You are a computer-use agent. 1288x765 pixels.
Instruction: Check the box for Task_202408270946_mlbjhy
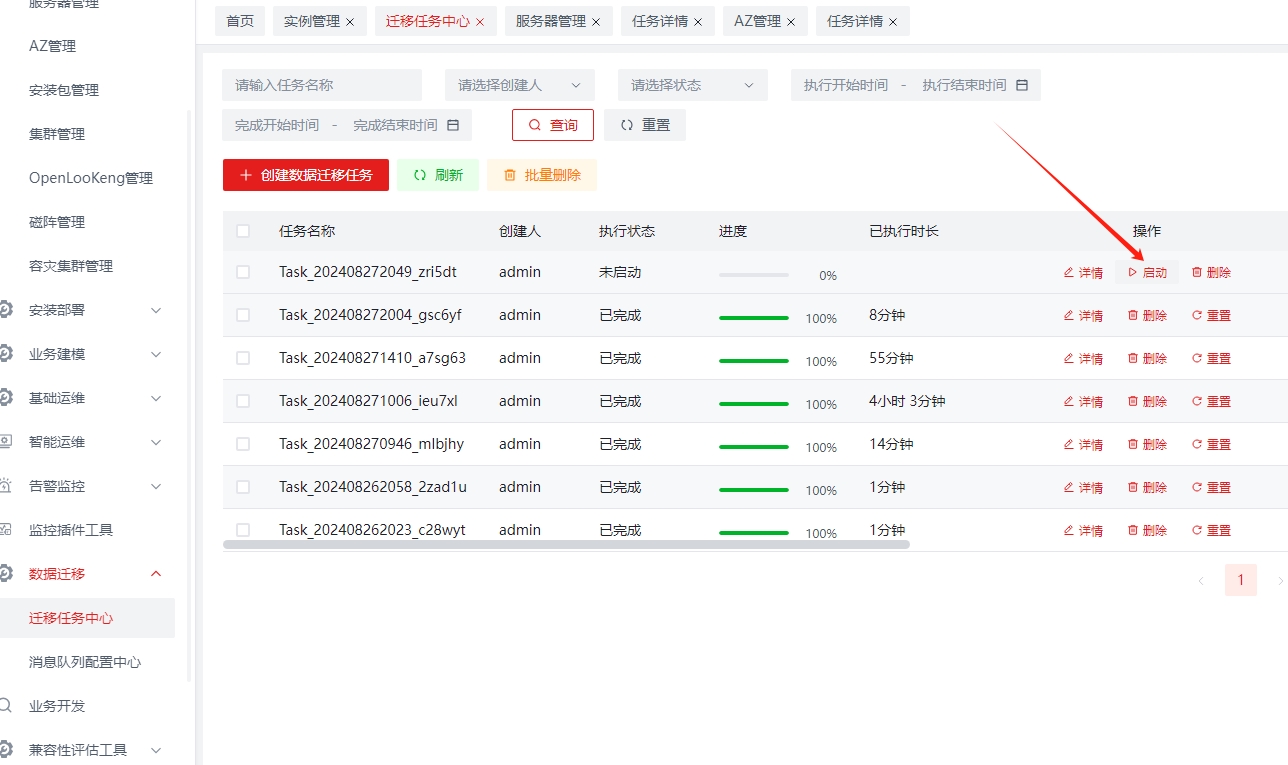click(x=243, y=444)
